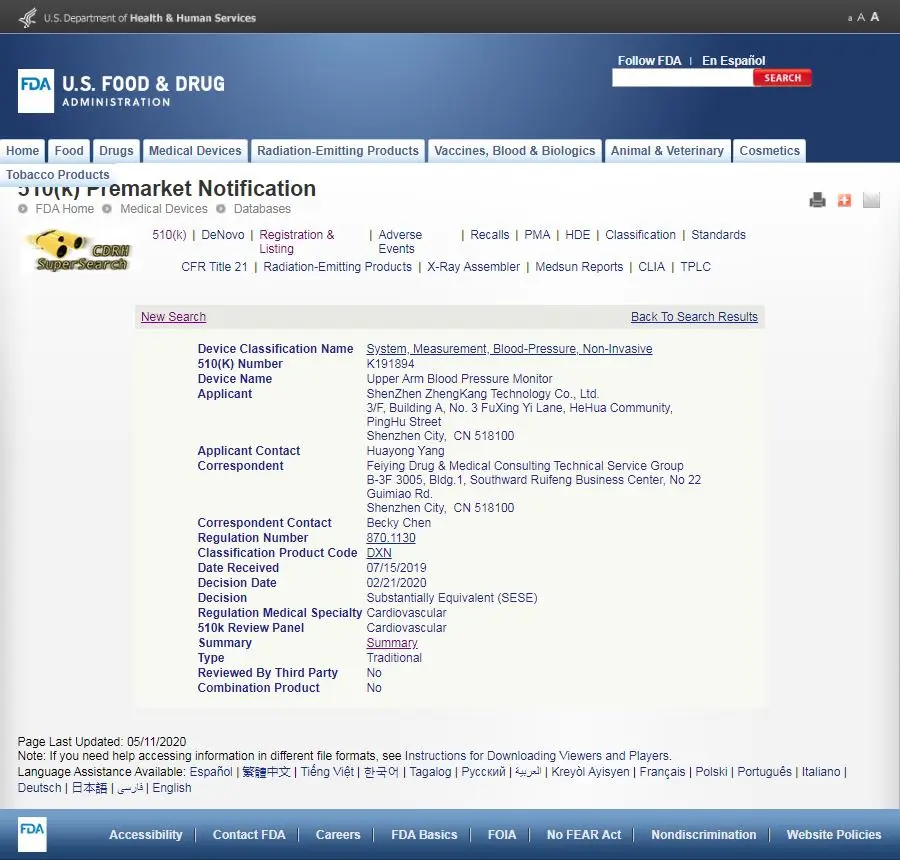
Task: Click the print page icon
Action: 817,200
